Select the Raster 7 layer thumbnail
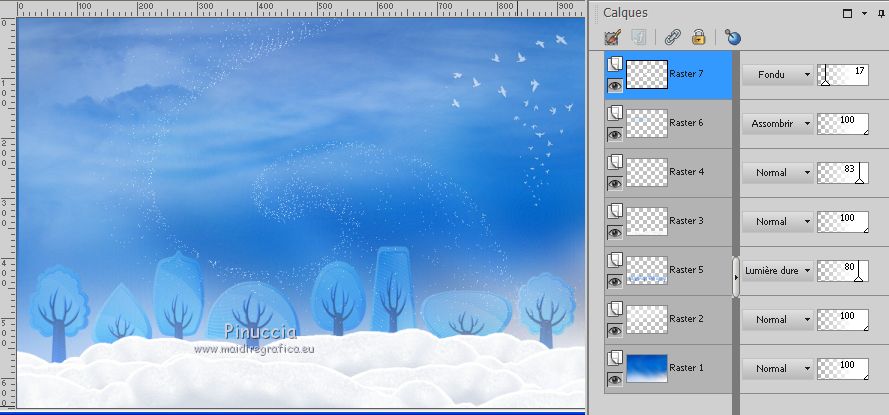The width and height of the screenshot is (889, 415). (x=647, y=74)
